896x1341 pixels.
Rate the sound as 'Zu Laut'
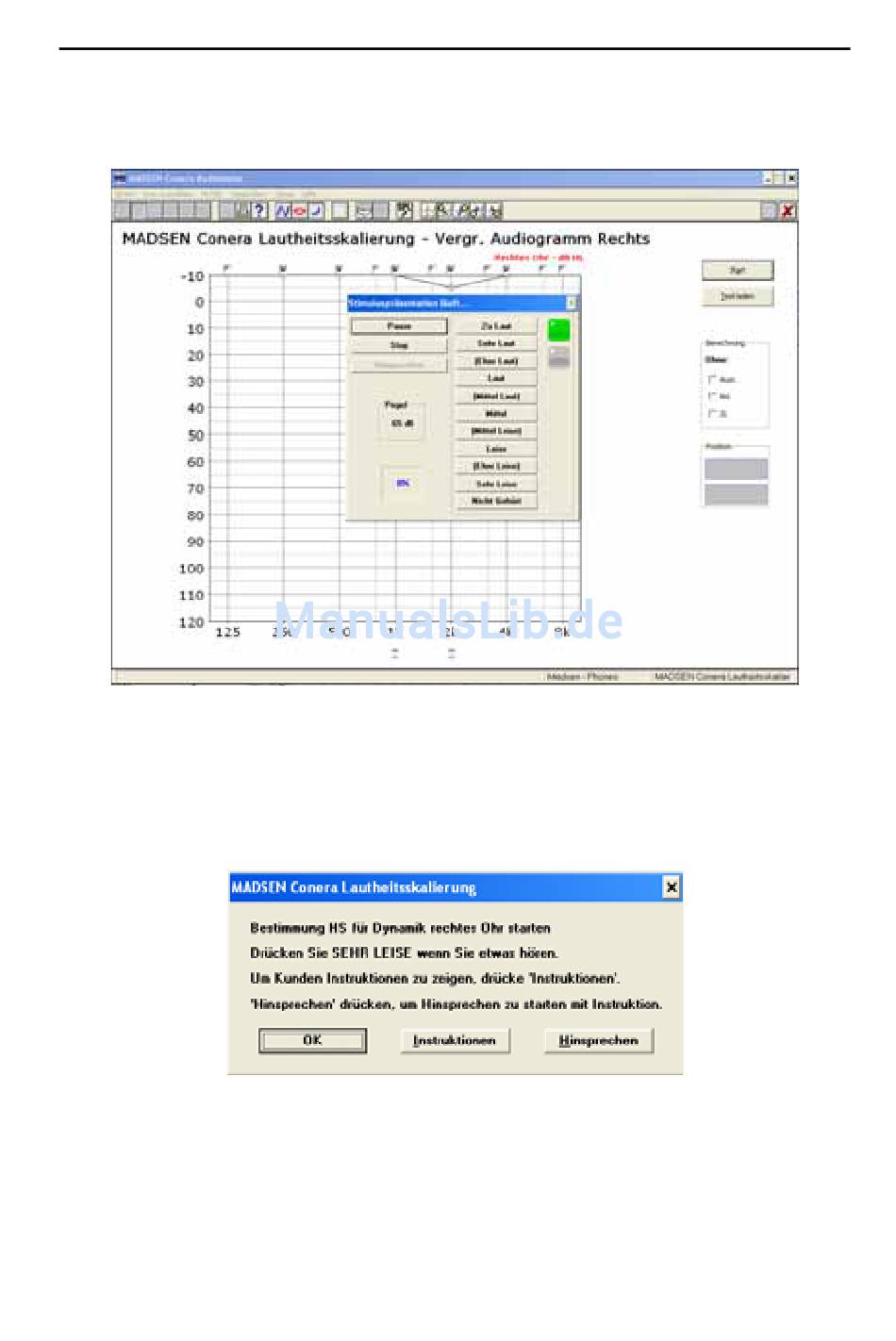click(x=496, y=325)
